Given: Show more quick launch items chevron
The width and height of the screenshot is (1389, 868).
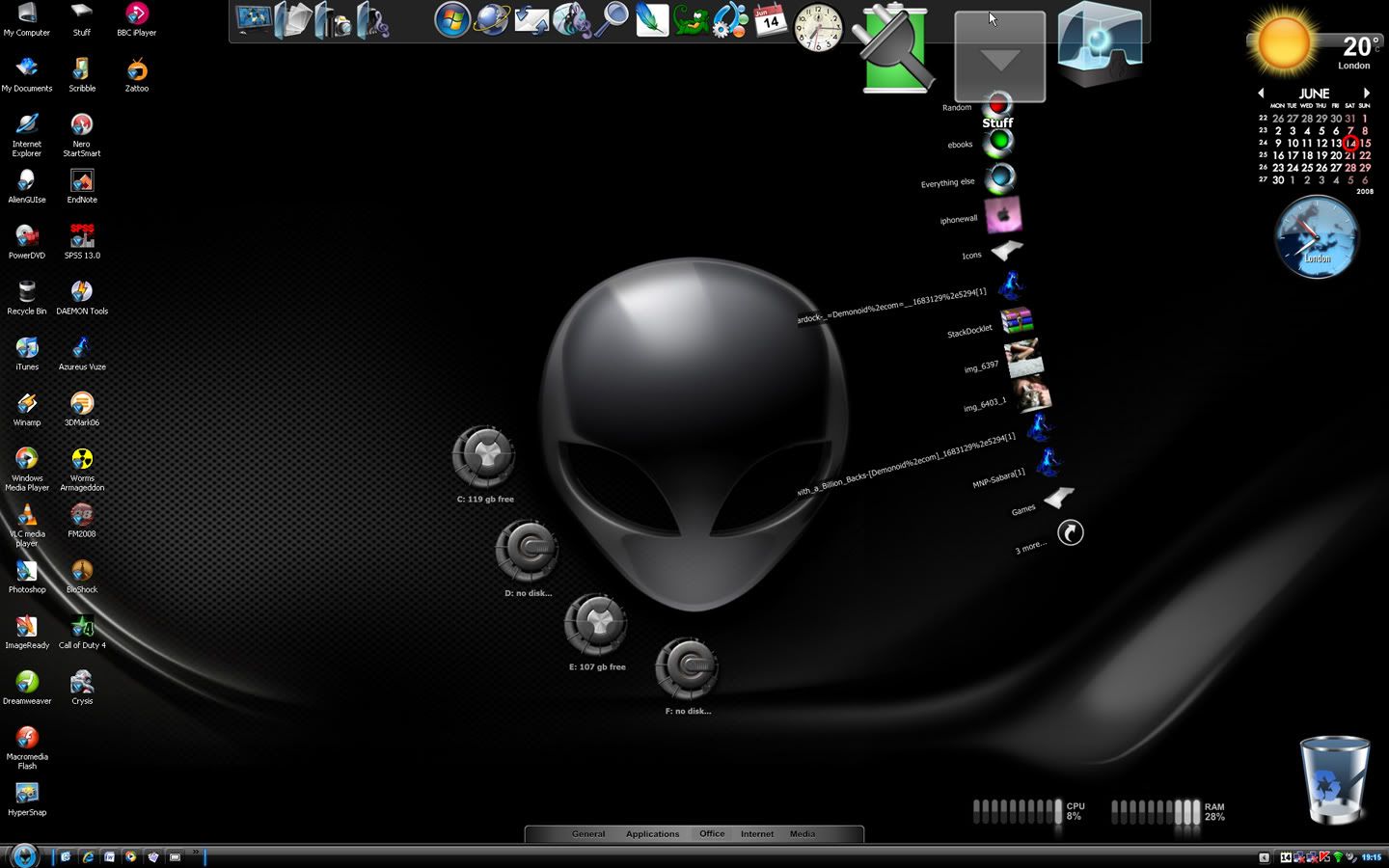Looking at the screenshot, I should tap(195, 853).
